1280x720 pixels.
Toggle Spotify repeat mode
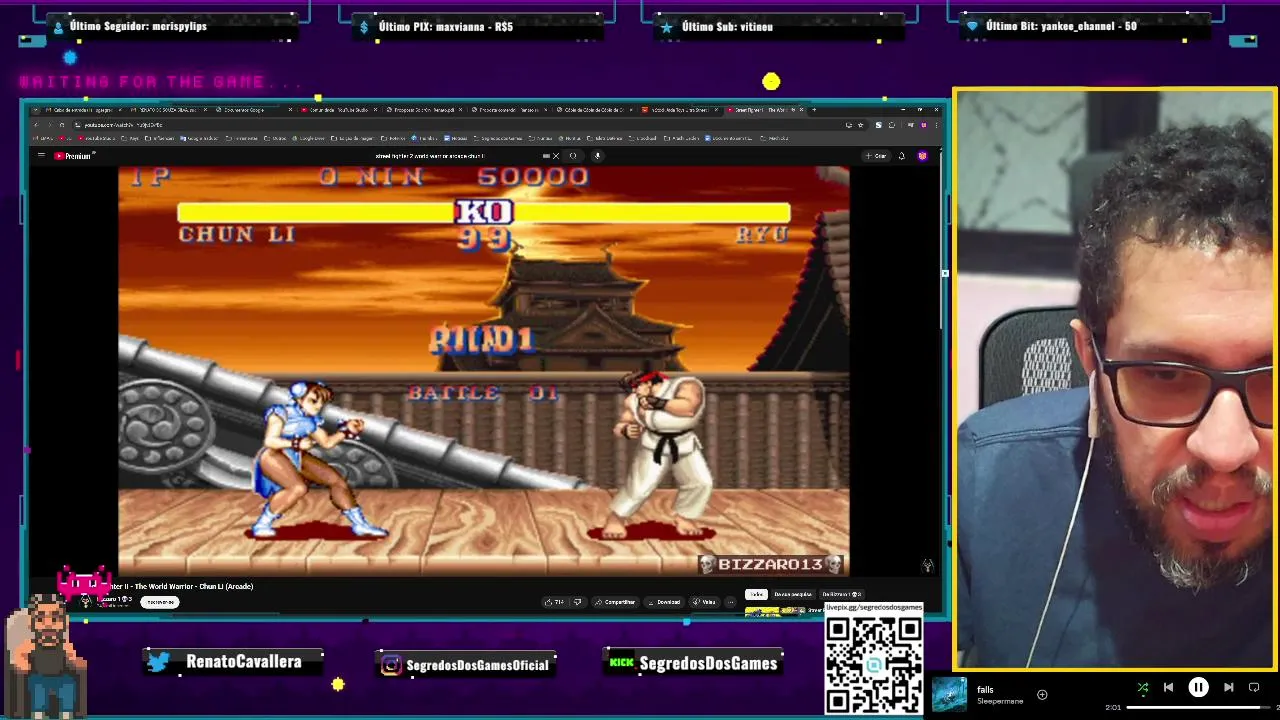click(1254, 687)
